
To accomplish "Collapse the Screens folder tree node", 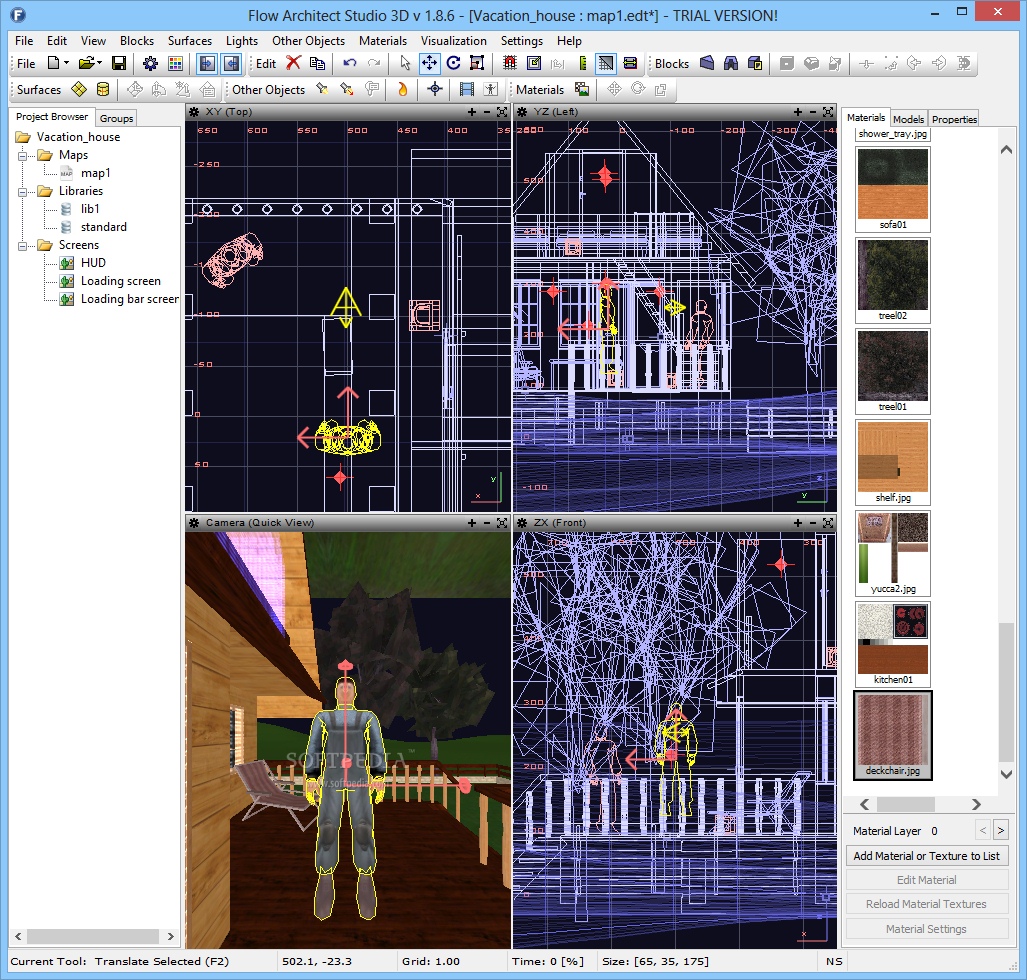I will coord(23,246).
